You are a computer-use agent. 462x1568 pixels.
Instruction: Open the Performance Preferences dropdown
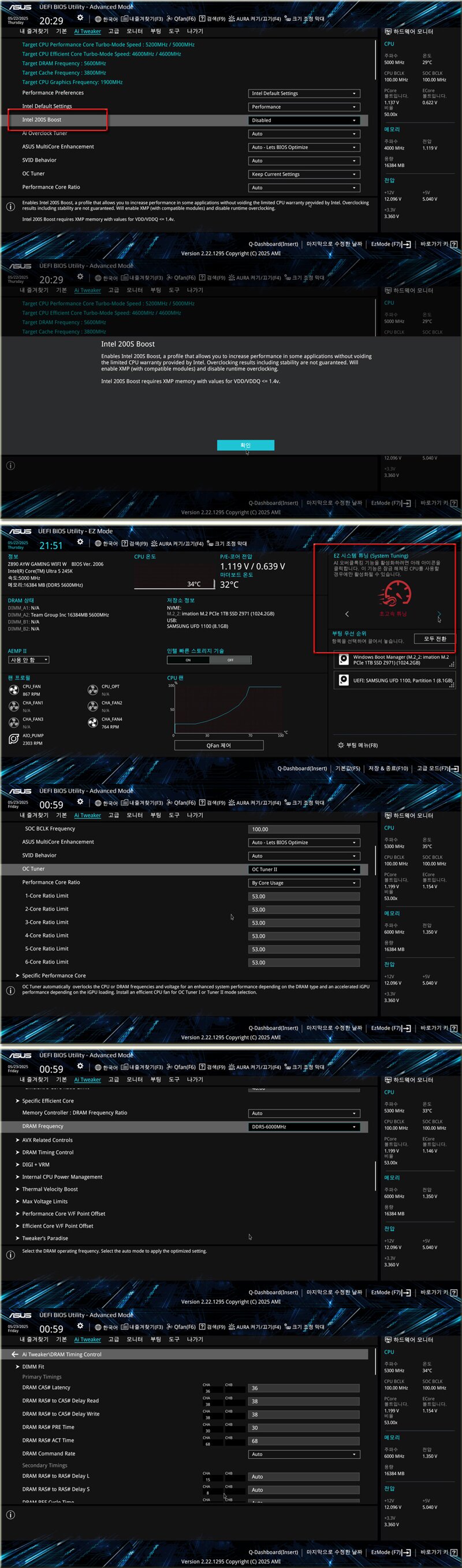[304, 93]
